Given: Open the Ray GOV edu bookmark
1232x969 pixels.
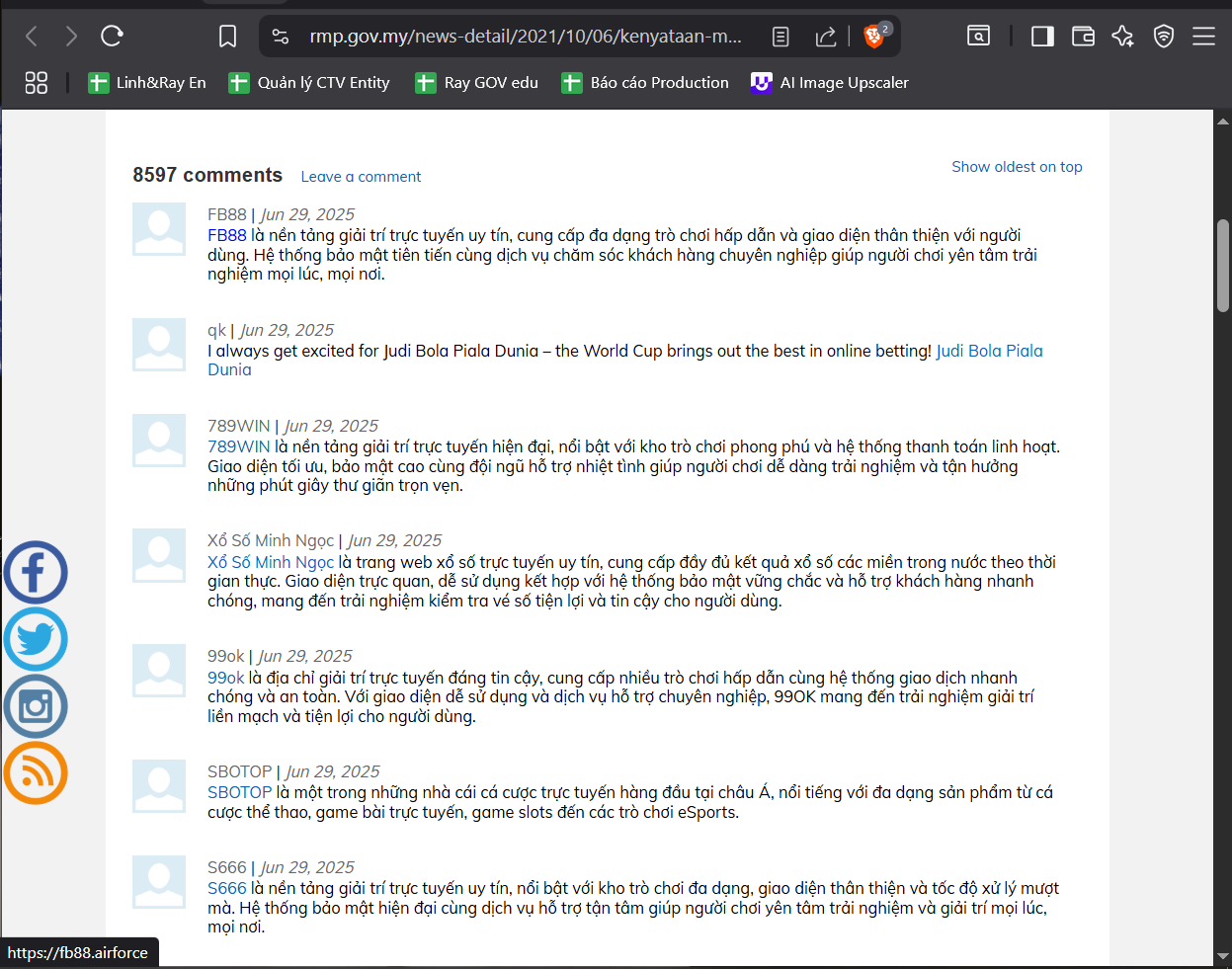Looking at the screenshot, I should click(x=477, y=83).
